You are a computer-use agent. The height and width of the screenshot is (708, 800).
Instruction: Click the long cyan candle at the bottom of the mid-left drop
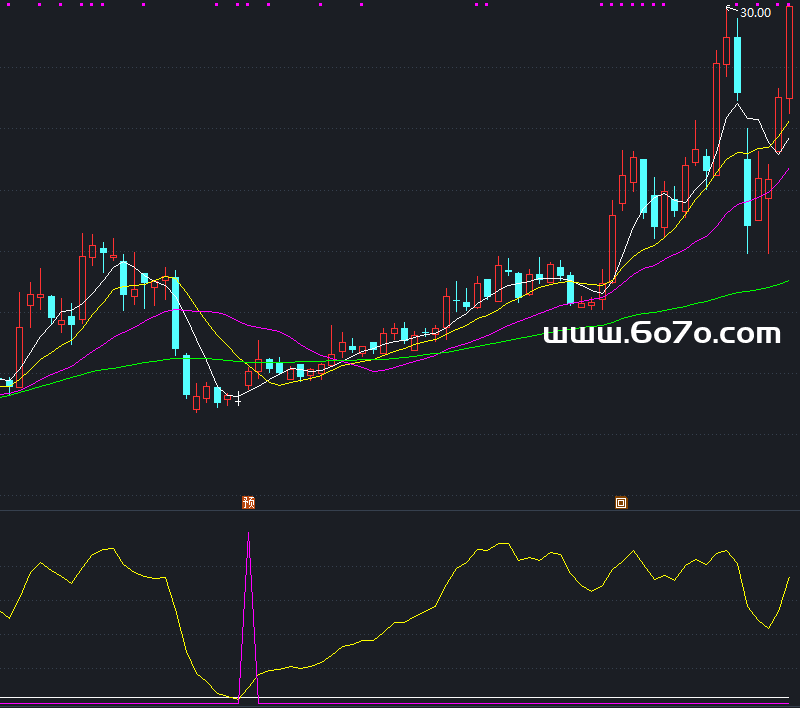coord(186,375)
